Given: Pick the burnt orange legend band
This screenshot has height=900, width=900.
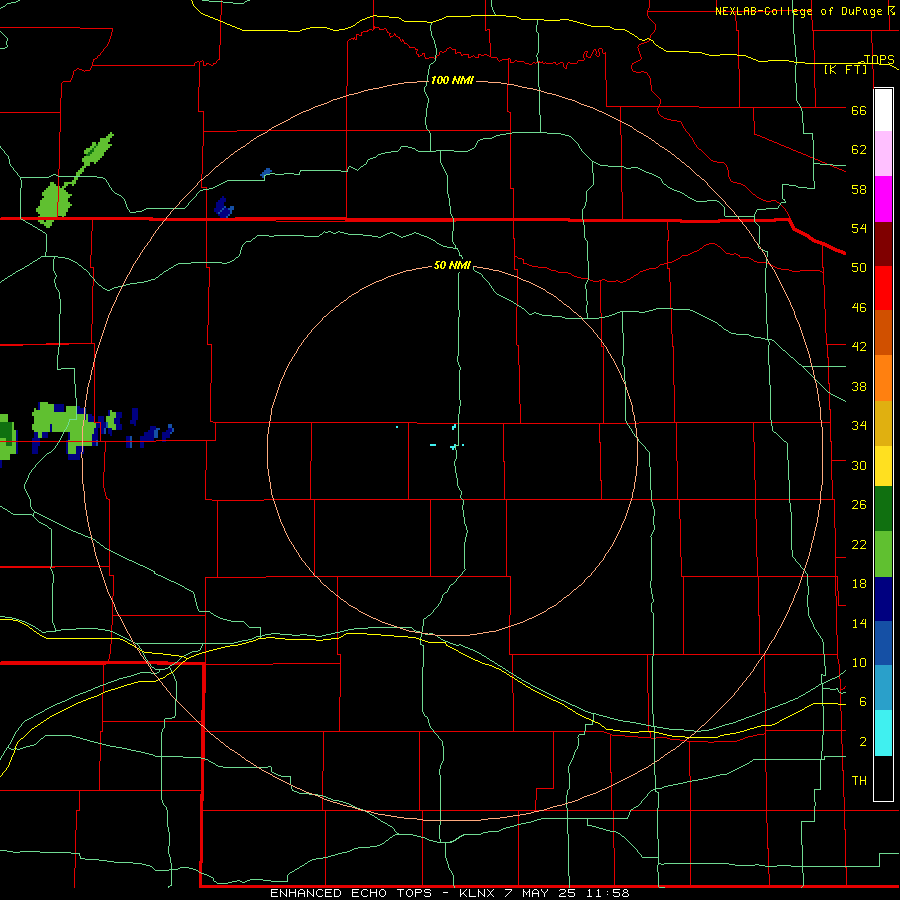Looking at the screenshot, I should coord(883,332).
